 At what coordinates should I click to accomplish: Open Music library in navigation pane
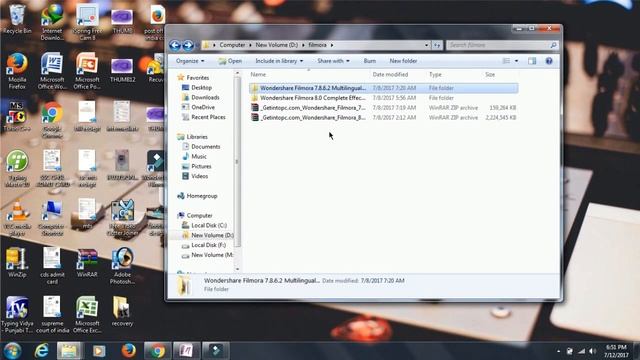195,156
